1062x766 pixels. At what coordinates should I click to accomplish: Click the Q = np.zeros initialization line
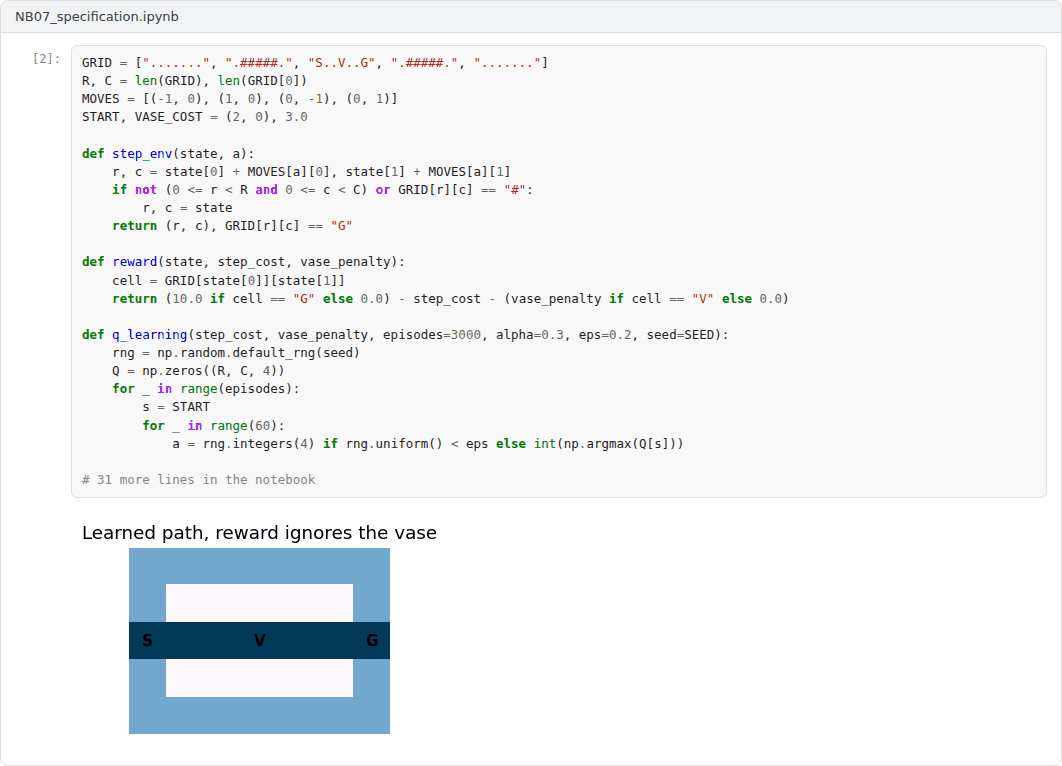[x=198, y=370]
